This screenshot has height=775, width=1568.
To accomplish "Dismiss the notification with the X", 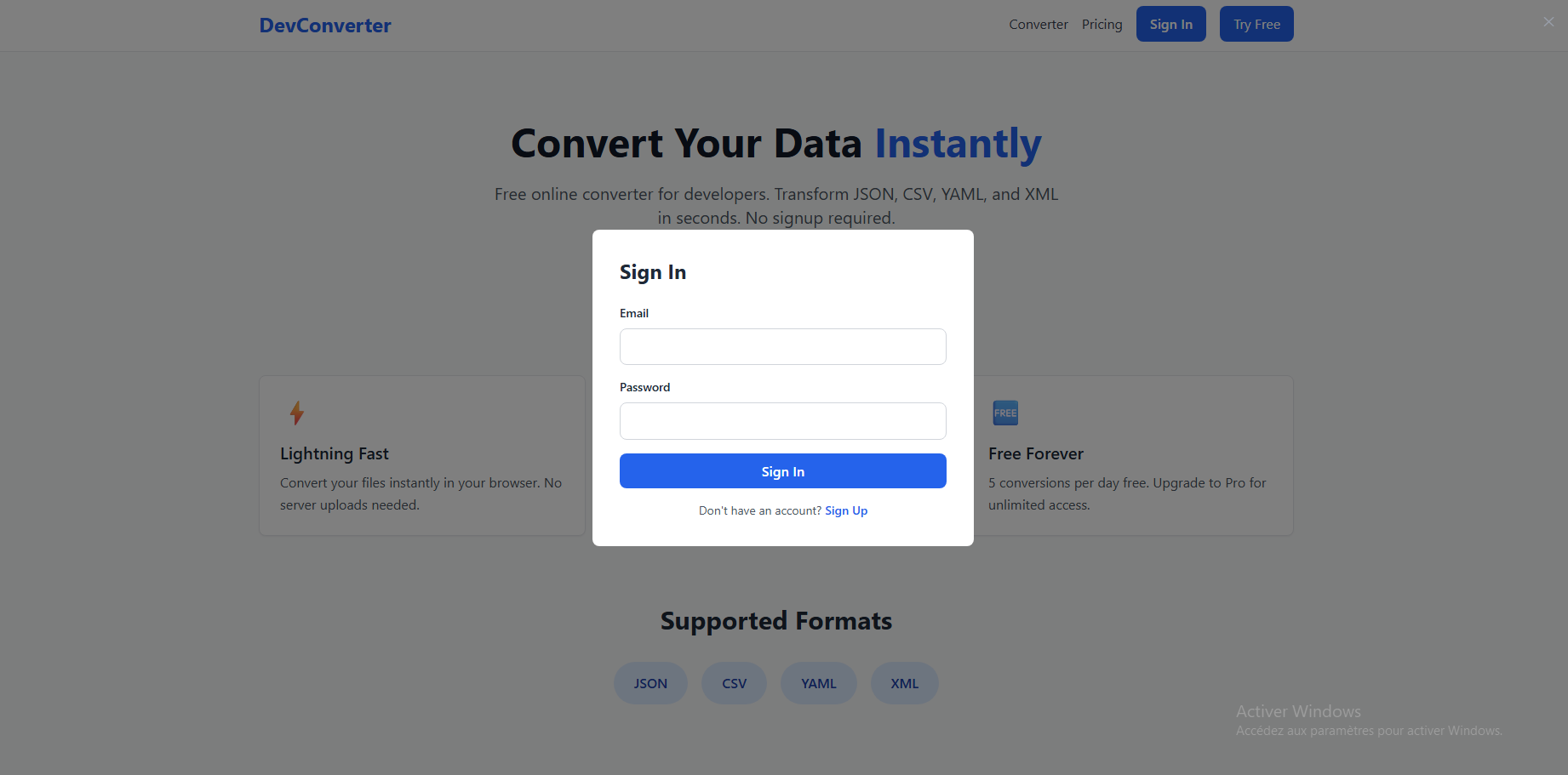I will coord(1548,21).
